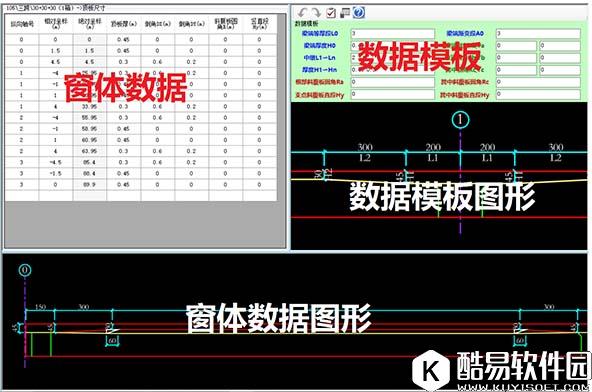The height and width of the screenshot is (392, 592).
Task: Click the H0 thickness input field
Action: click(x=393, y=46)
